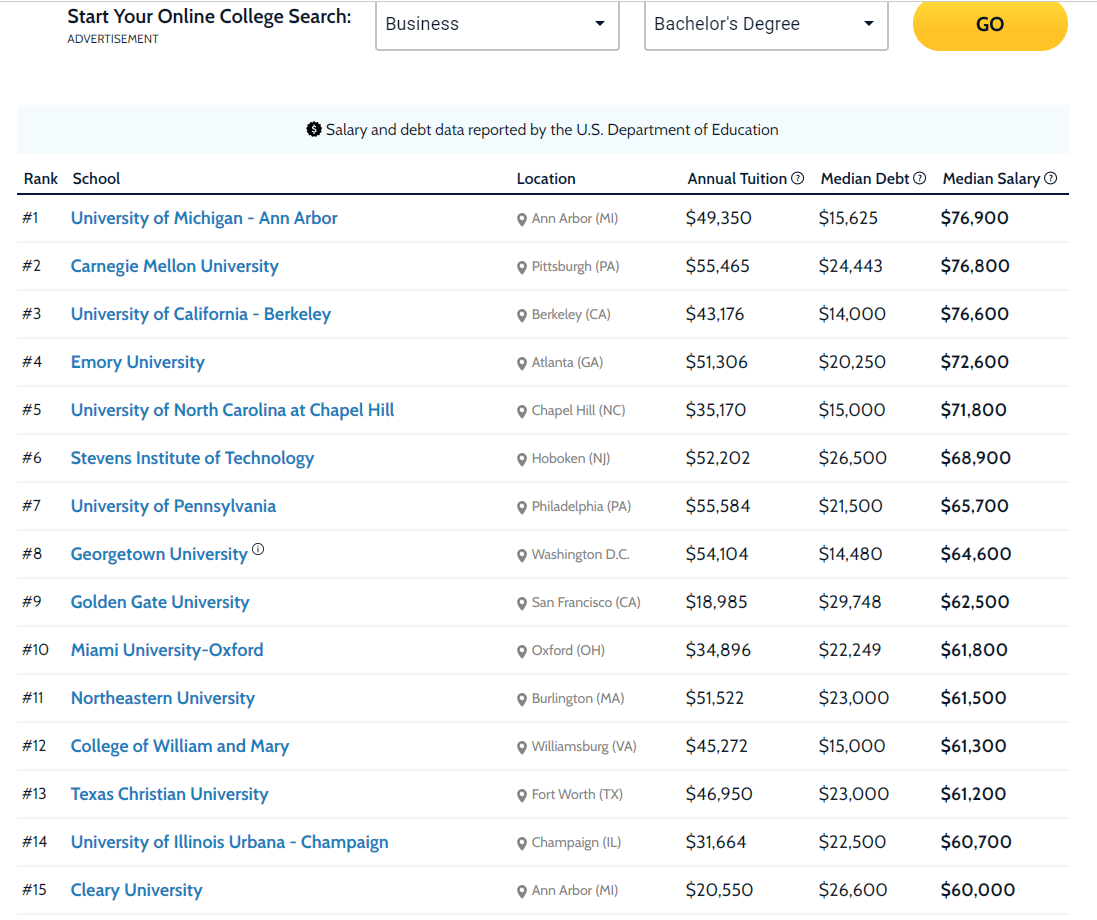
Task: Open University of North Carolina at Chapel Hill
Action: point(232,410)
